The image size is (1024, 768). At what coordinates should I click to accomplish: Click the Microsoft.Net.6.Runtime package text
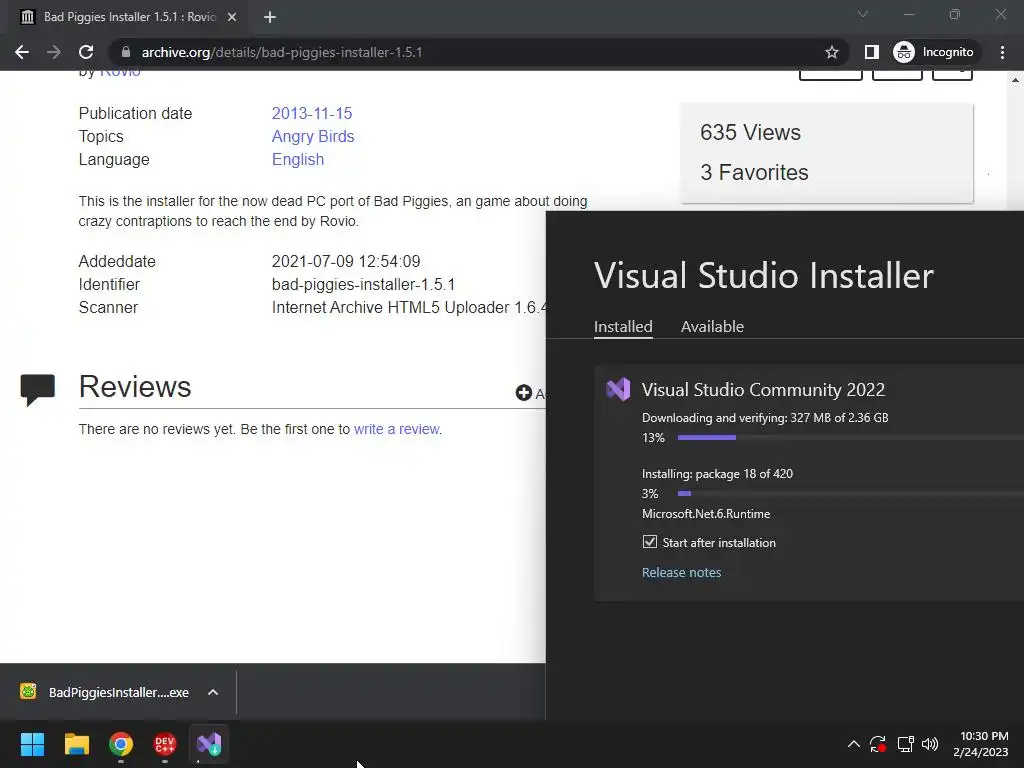tap(706, 514)
